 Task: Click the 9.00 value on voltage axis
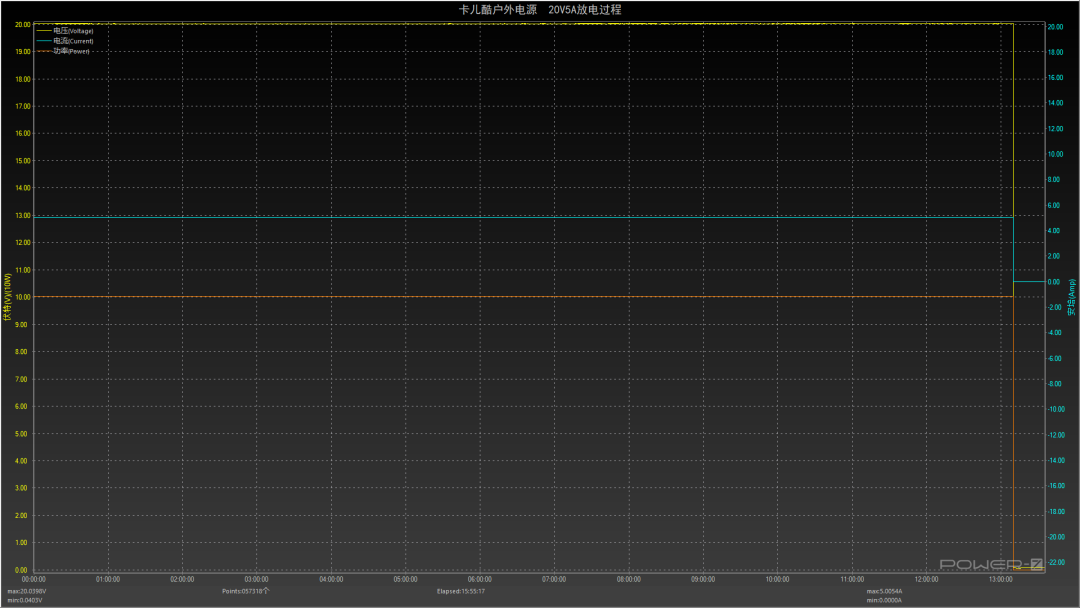pos(21,324)
